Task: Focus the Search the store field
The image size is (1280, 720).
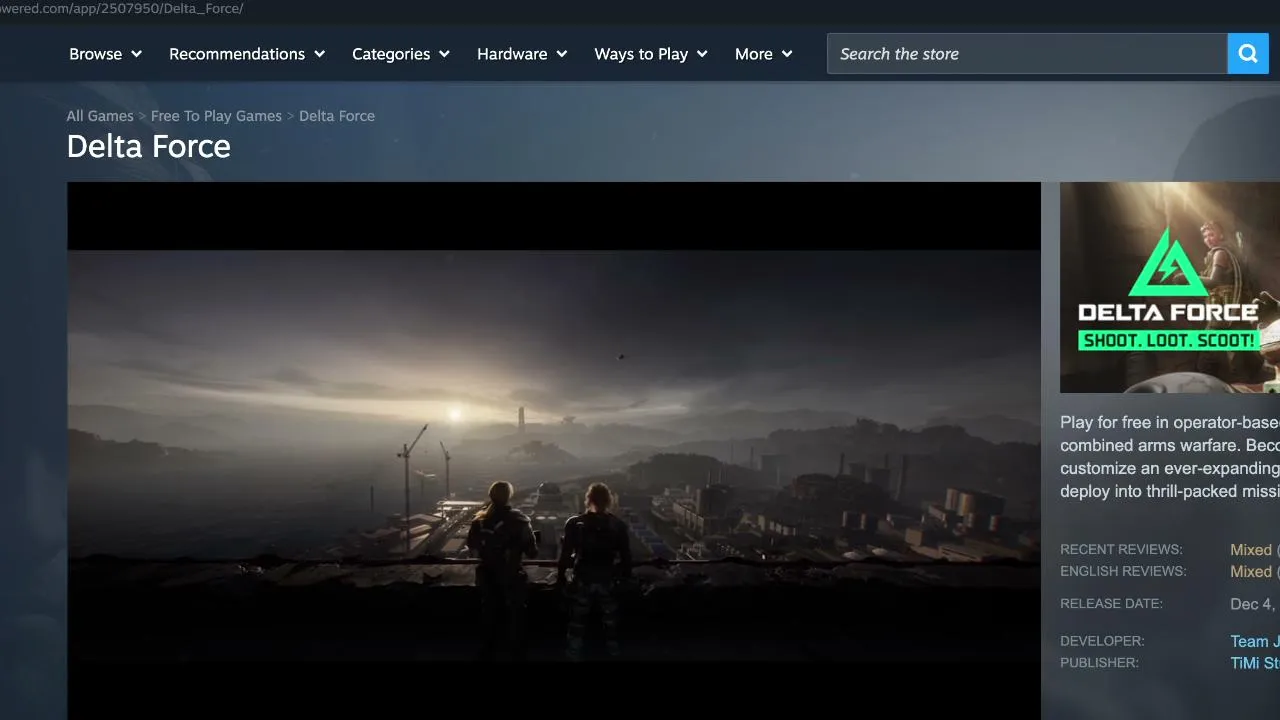Action: (x=1027, y=54)
